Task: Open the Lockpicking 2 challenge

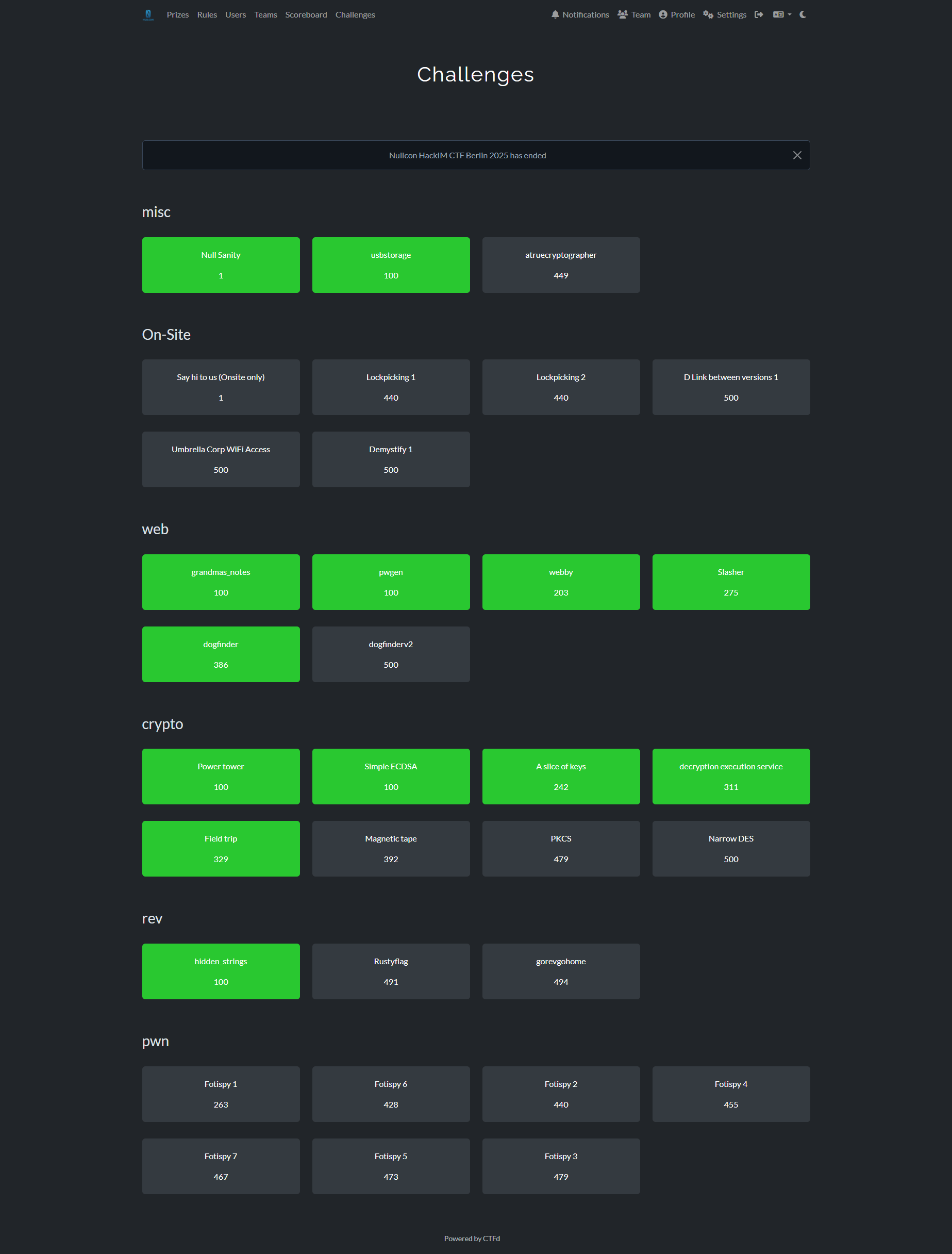Action: pos(561,387)
